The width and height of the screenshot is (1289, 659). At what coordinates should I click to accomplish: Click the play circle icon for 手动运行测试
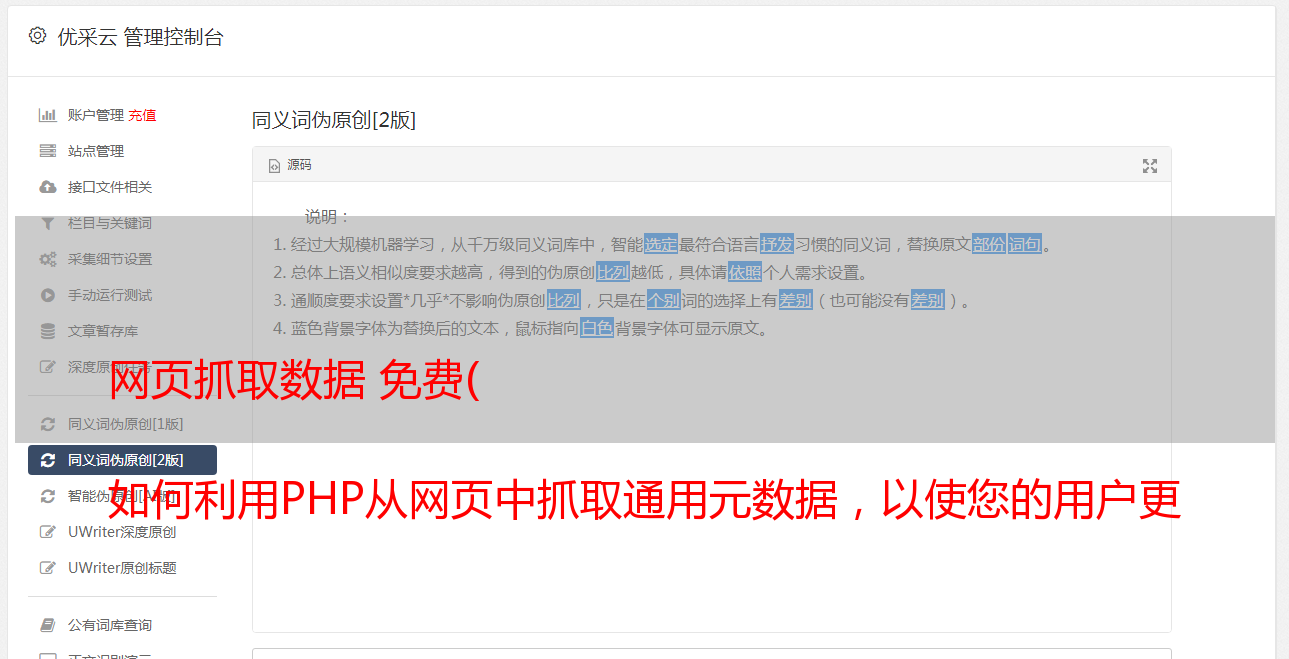tap(47, 295)
